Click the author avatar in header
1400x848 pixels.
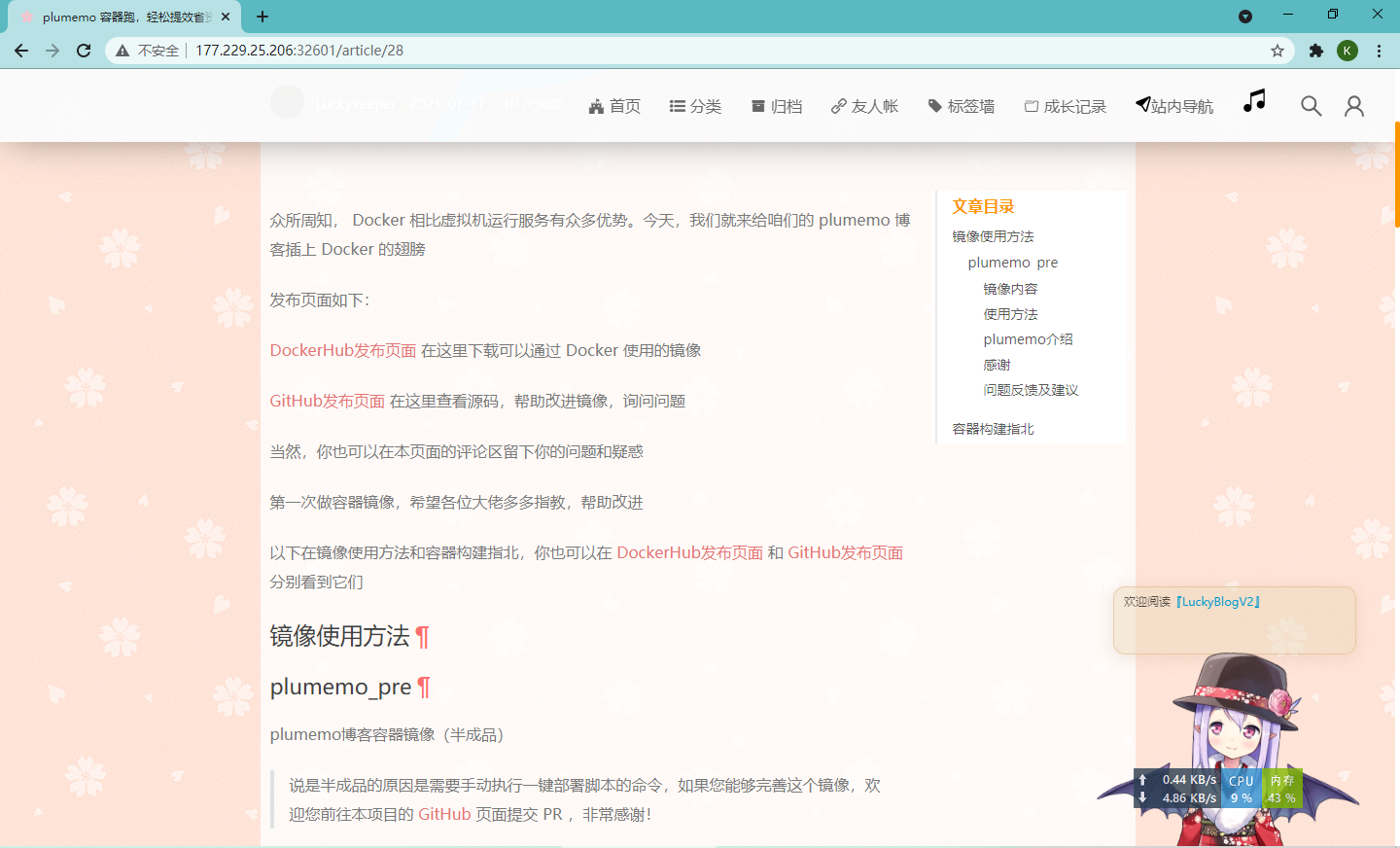click(x=287, y=102)
